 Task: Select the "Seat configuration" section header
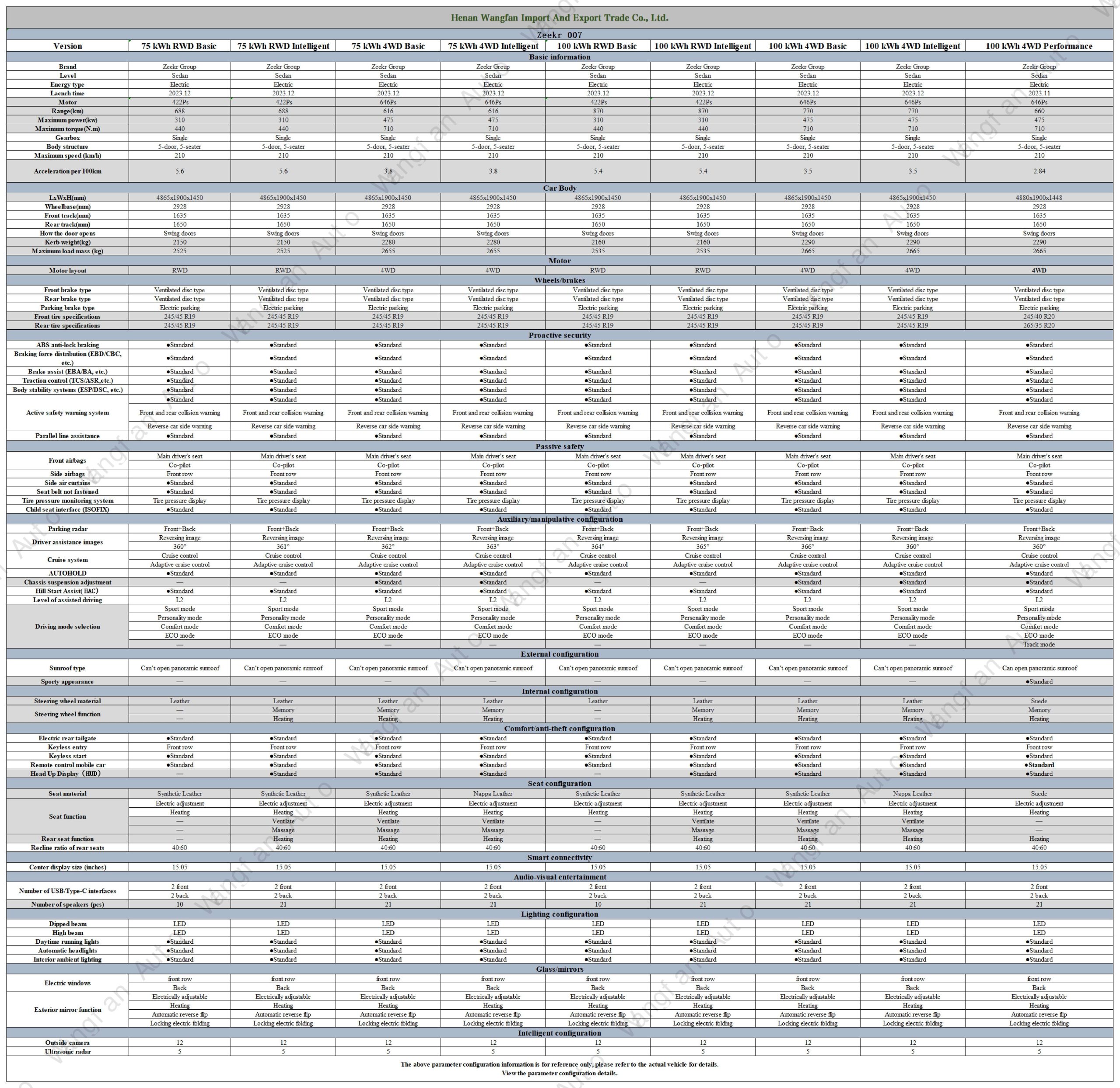(559, 783)
